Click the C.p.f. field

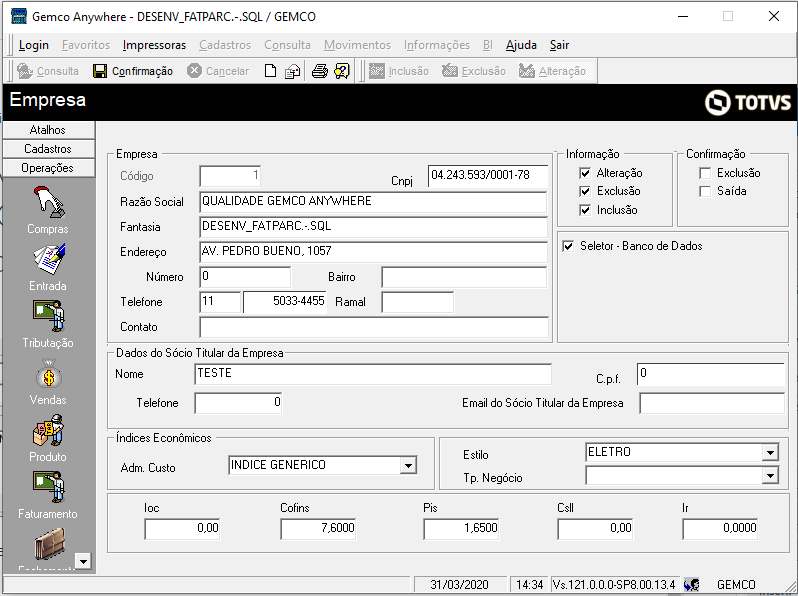(711, 374)
